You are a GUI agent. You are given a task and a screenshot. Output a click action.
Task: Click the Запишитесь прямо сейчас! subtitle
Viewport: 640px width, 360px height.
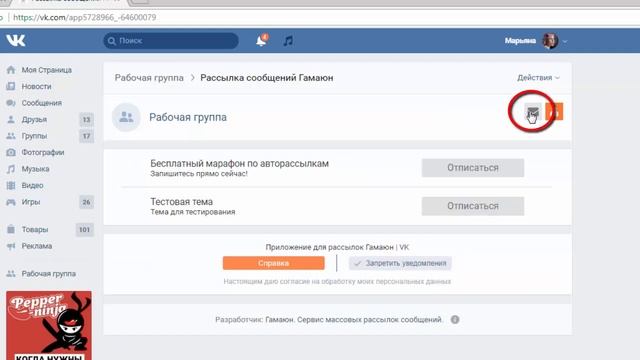[x=199, y=174]
